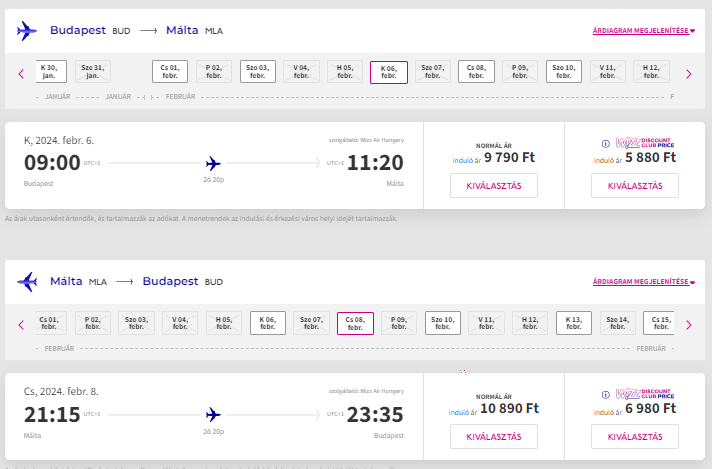Expand the outbound Árdiagram megjelenítése price chart

click(644, 31)
